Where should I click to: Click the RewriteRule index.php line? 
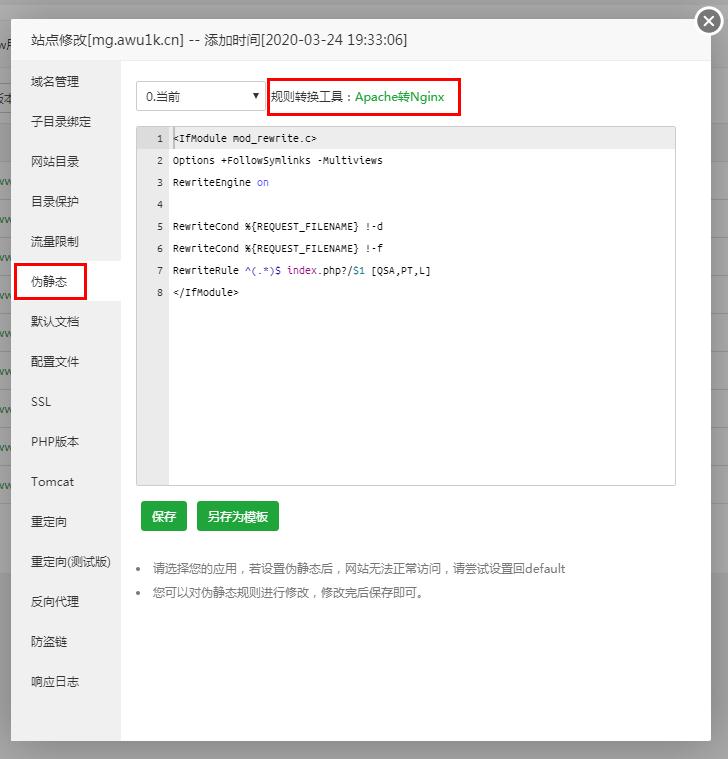[302, 271]
